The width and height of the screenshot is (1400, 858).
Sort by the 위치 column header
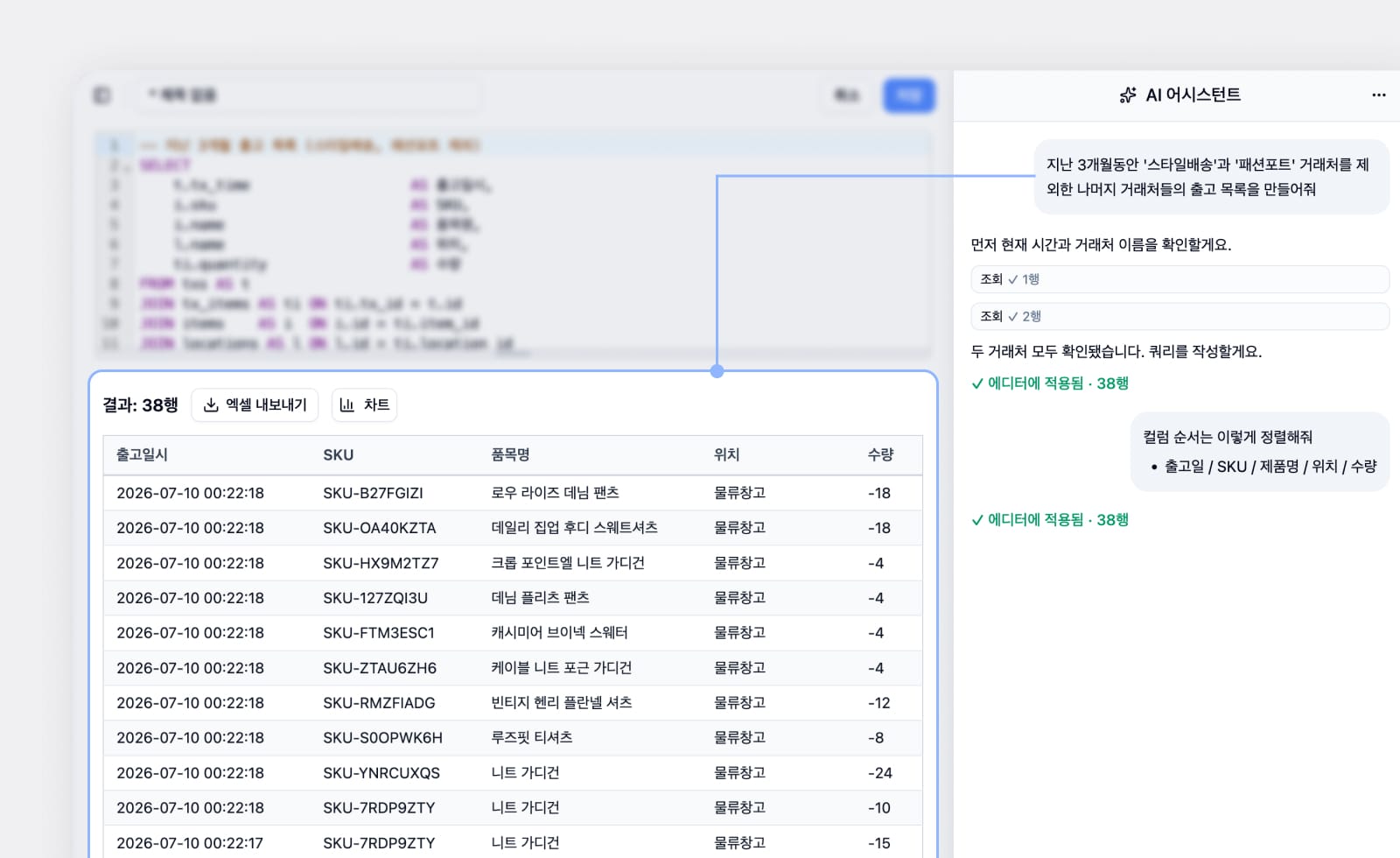[x=726, y=454]
